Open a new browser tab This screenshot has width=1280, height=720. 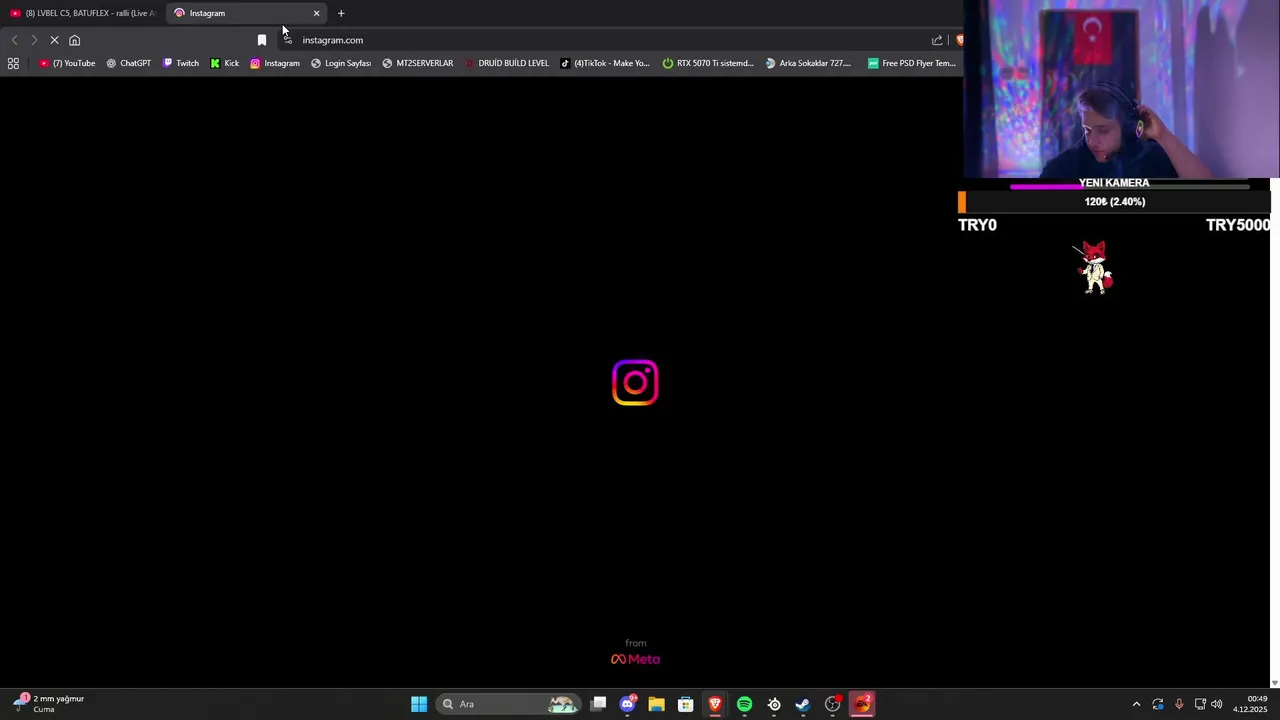341,13
